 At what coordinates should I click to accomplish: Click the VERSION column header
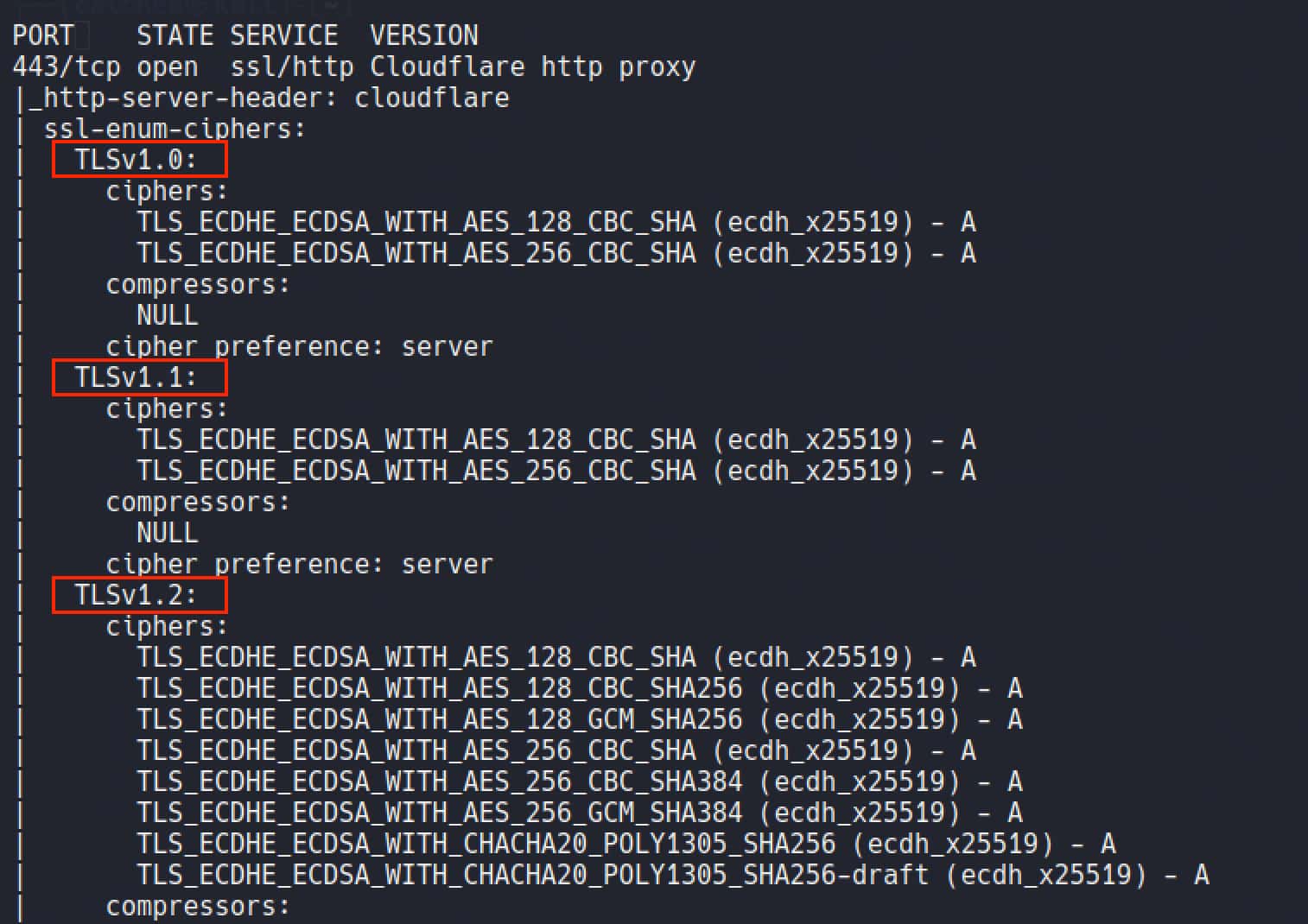click(423, 35)
